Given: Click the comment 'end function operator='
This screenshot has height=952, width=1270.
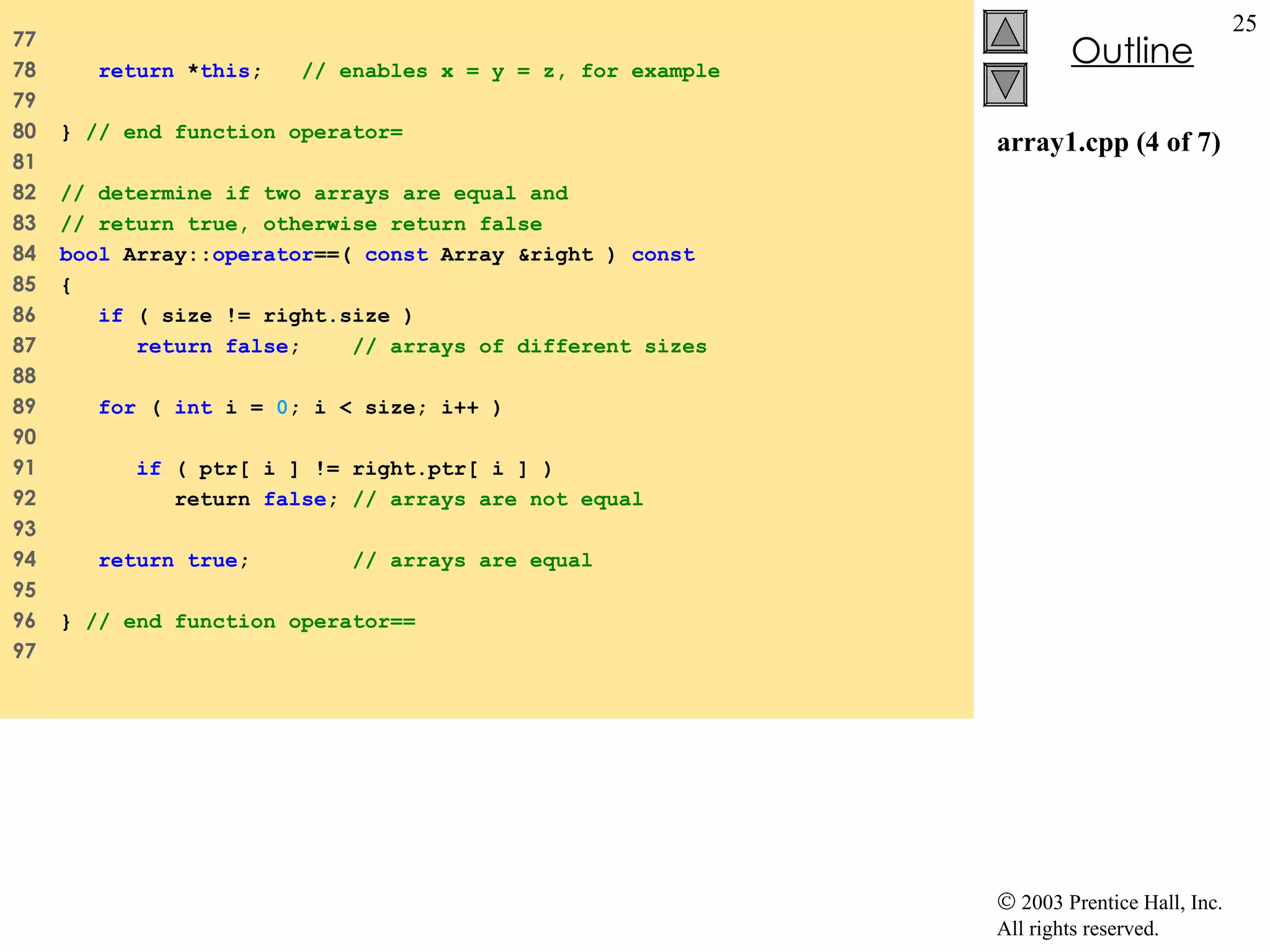Looking at the screenshot, I should click(244, 132).
